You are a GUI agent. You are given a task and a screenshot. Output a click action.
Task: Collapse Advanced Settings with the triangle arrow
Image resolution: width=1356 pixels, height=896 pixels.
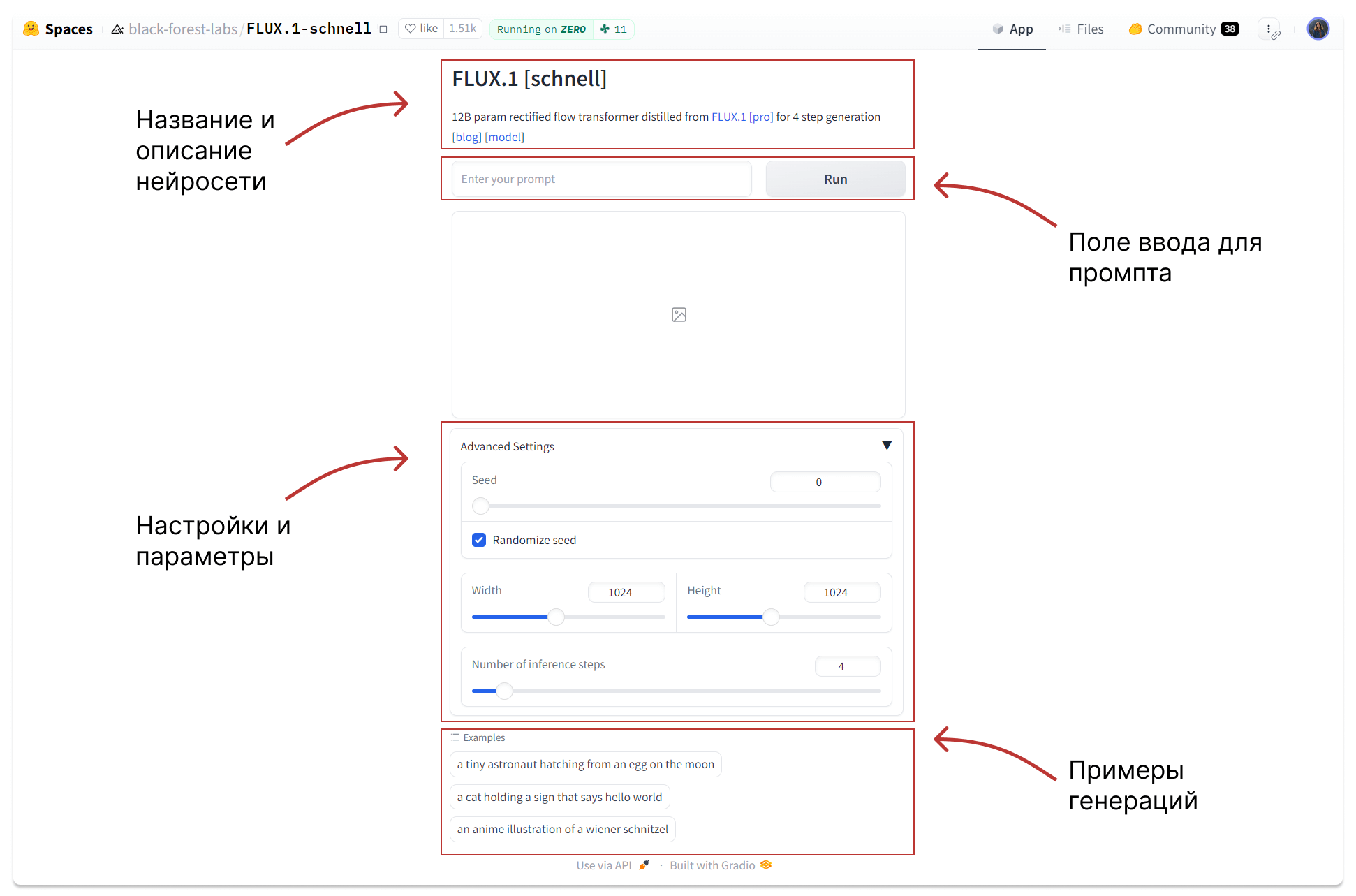pyautogui.click(x=887, y=446)
